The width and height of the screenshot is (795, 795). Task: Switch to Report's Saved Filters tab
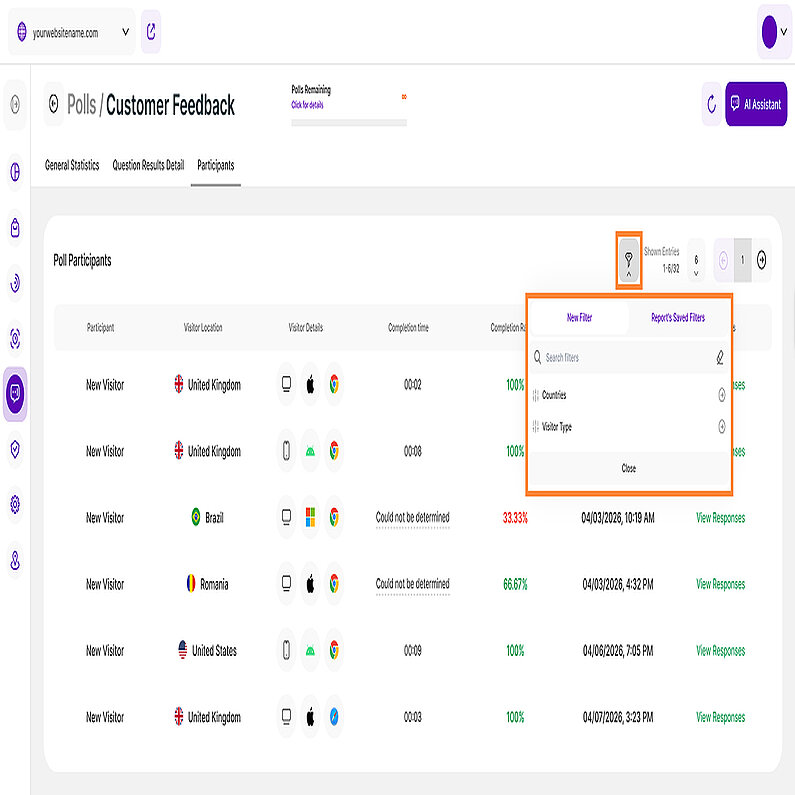(678, 318)
